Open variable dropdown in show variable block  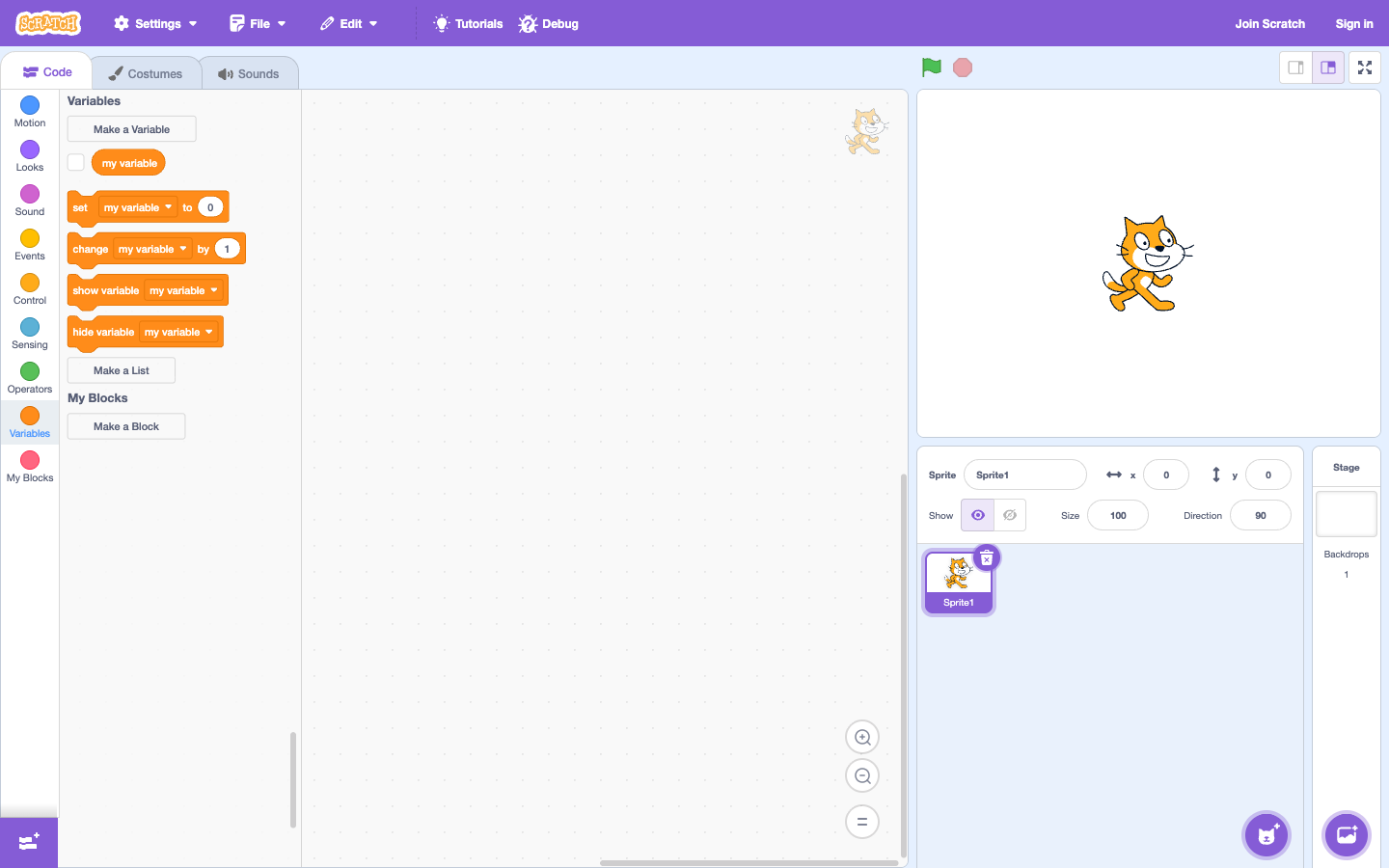(183, 290)
